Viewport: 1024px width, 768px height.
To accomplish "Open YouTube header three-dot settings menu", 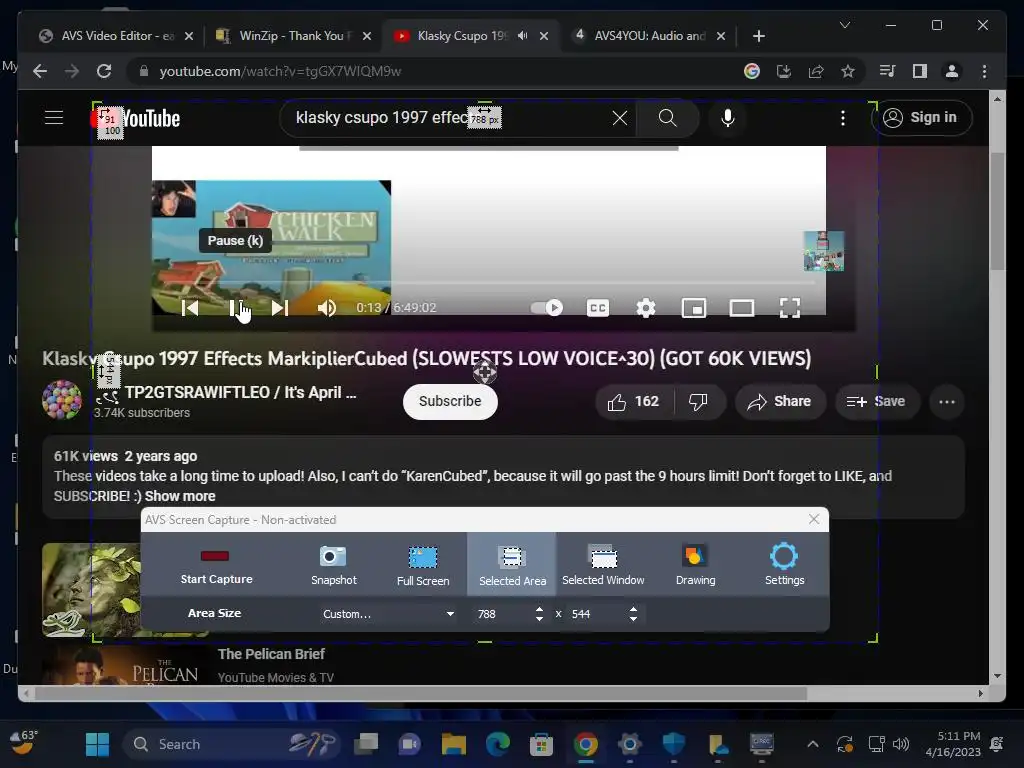I will click(x=842, y=118).
